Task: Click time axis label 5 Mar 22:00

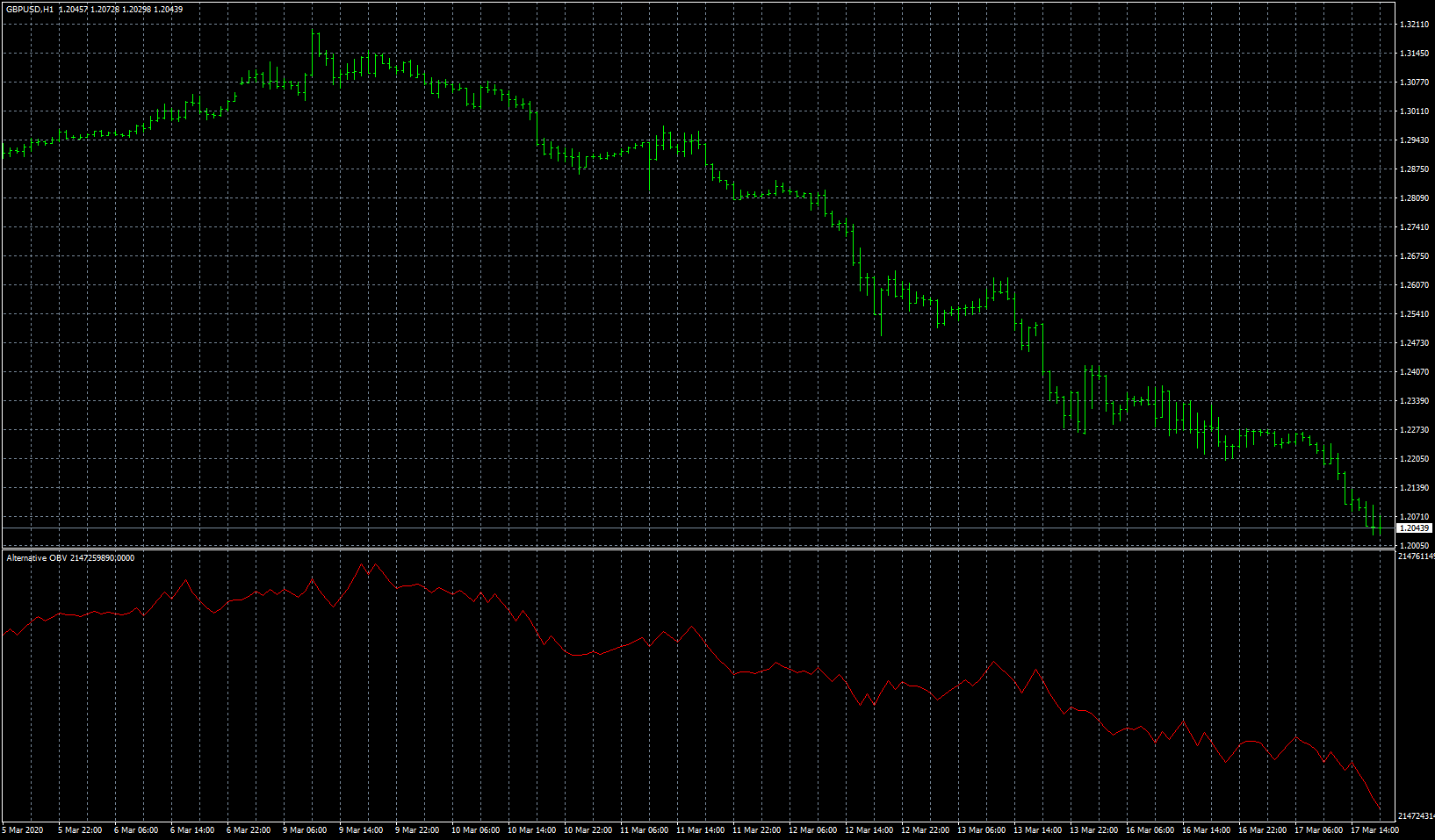Action: pyautogui.click(x=80, y=830)
